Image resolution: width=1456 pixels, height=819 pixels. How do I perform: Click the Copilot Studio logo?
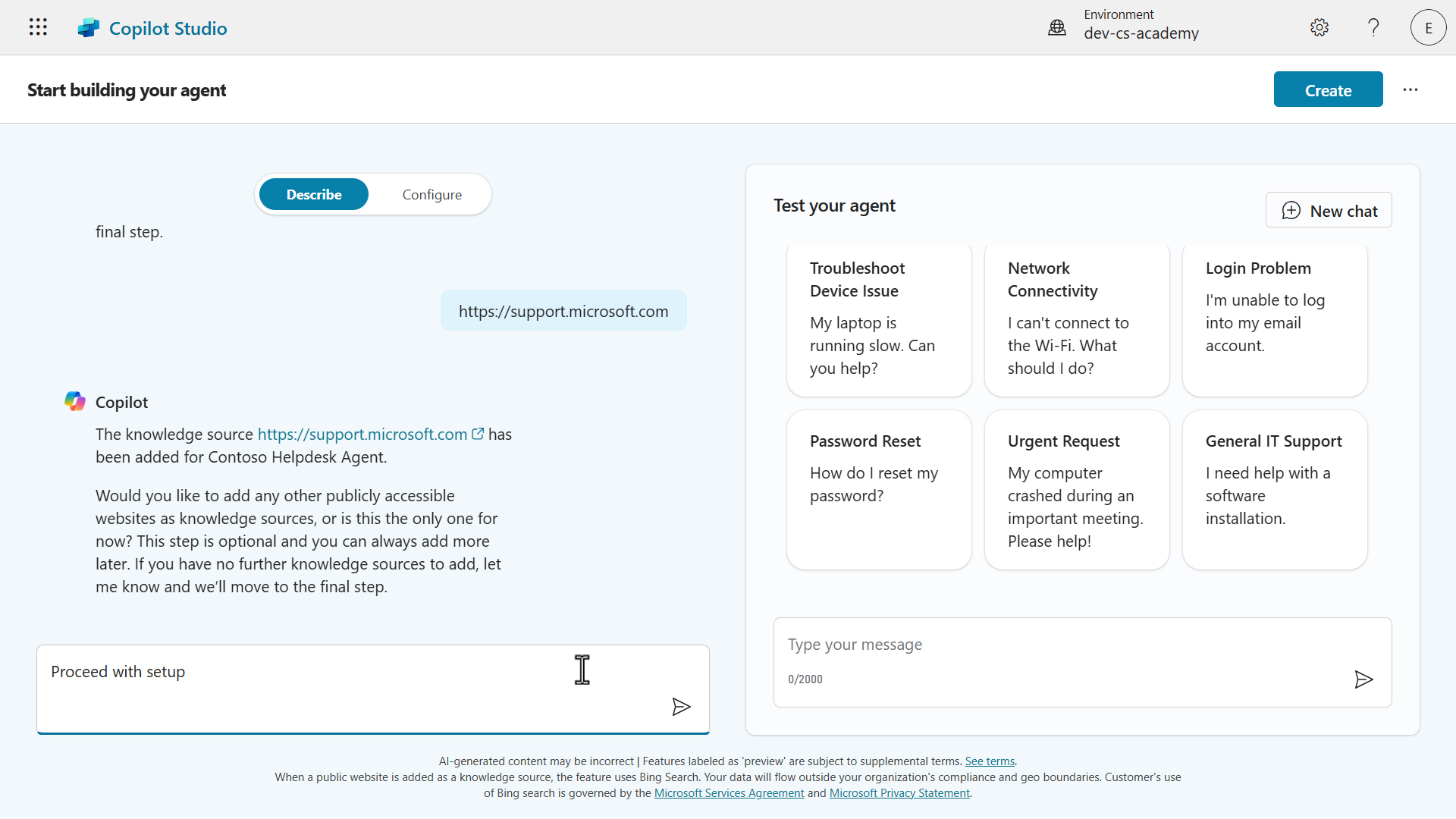88,28
